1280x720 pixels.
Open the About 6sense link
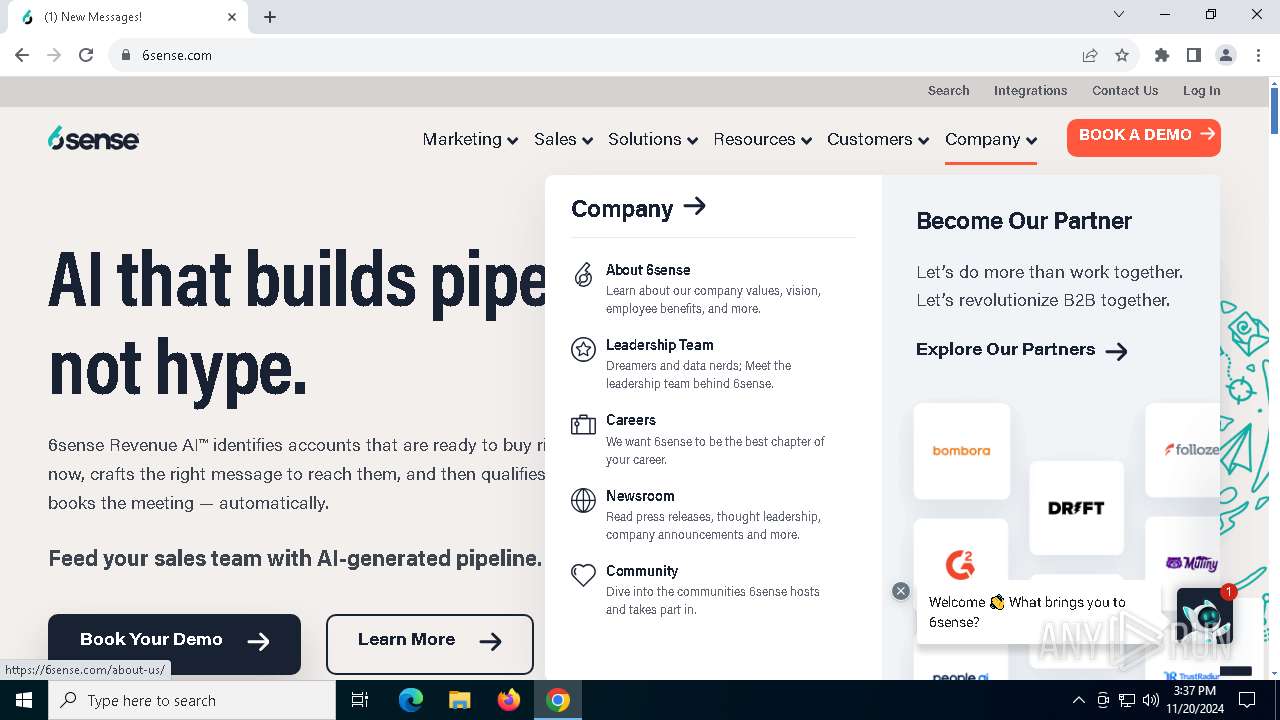click(x=648, y=270)
